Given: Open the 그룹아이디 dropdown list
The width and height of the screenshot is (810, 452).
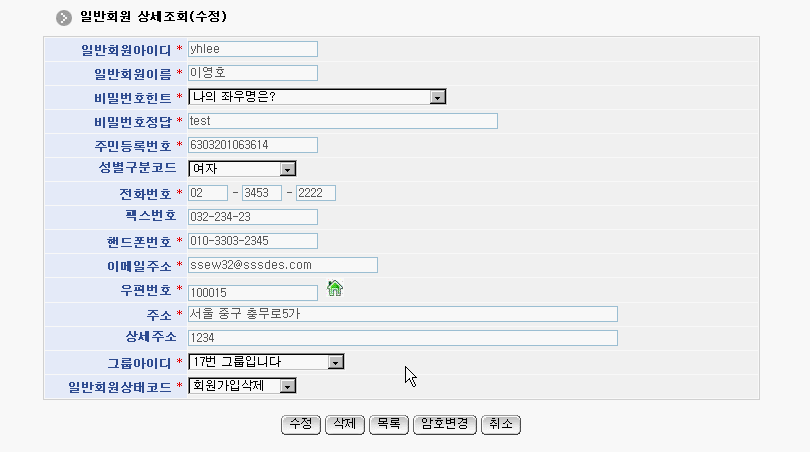Looking at the screenshot, I should pos(266,362).
